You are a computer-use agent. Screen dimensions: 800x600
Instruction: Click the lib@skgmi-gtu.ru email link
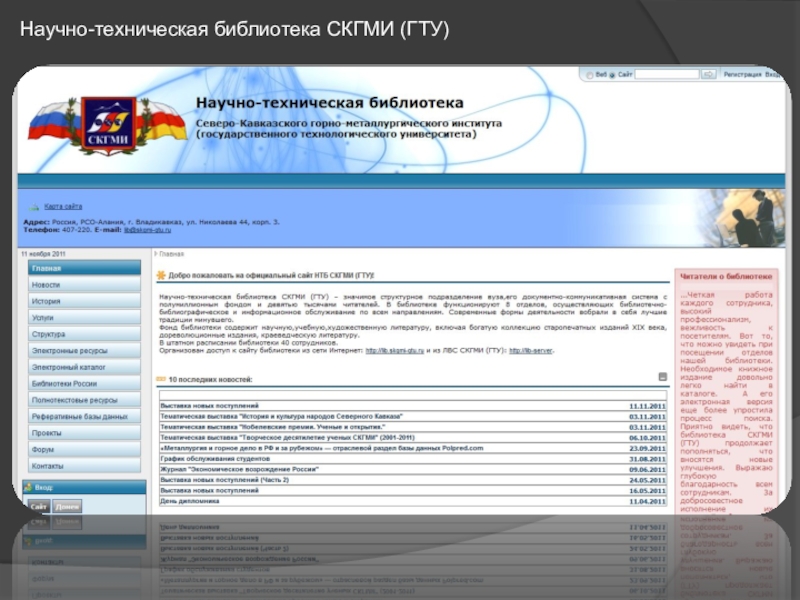coord(147,230)
